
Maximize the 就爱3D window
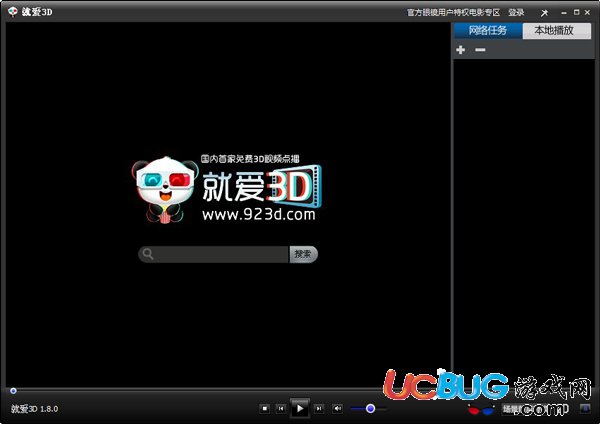576,13
